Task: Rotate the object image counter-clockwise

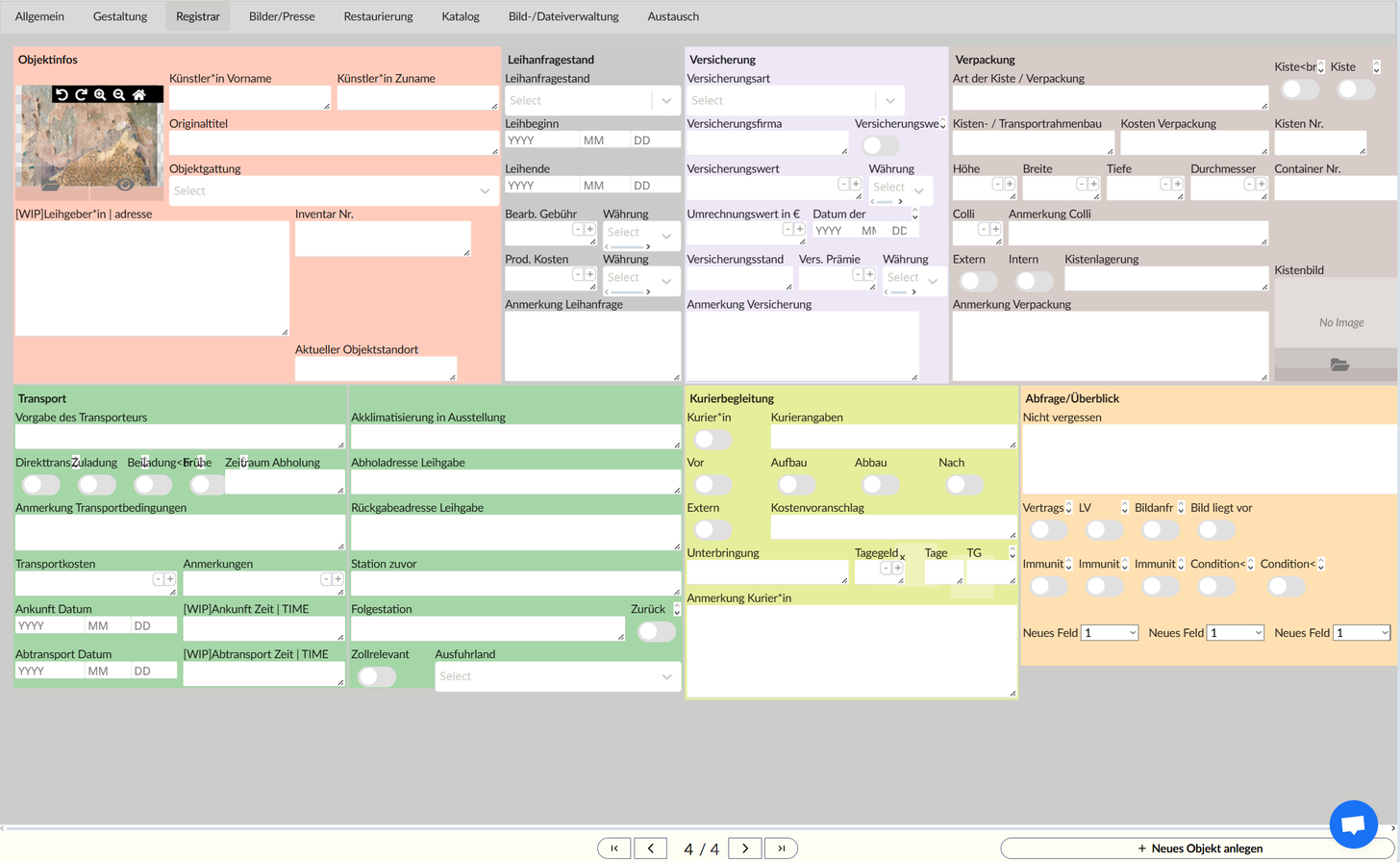Action: [62, 94]
